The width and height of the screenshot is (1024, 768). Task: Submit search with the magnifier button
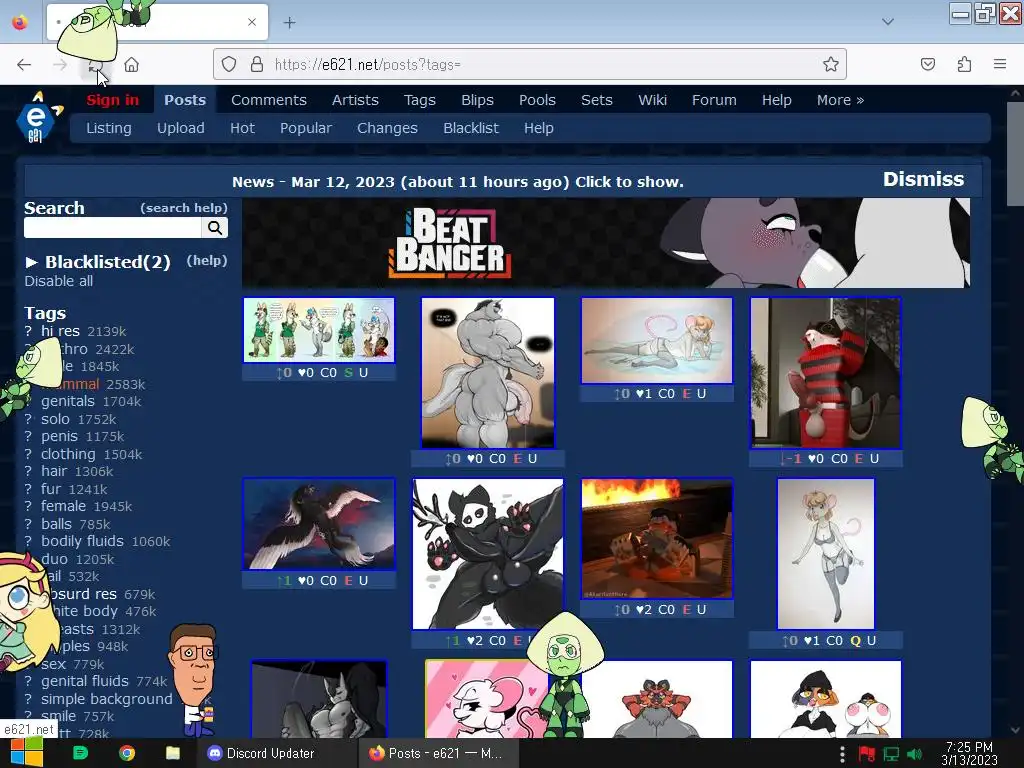[215, 227]
